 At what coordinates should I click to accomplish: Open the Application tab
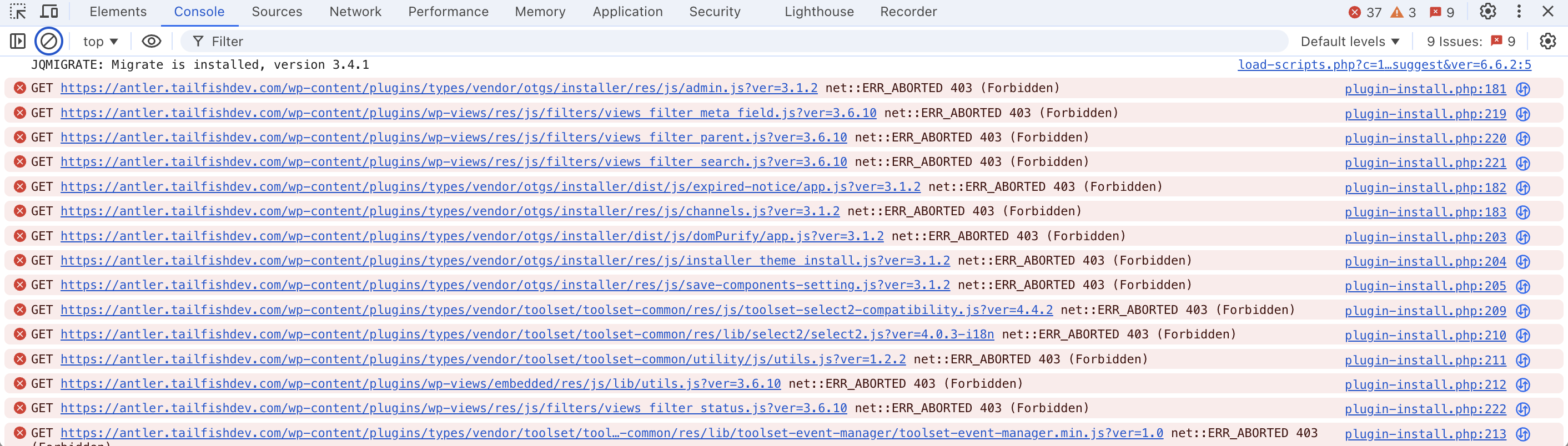tap(627, 12)
